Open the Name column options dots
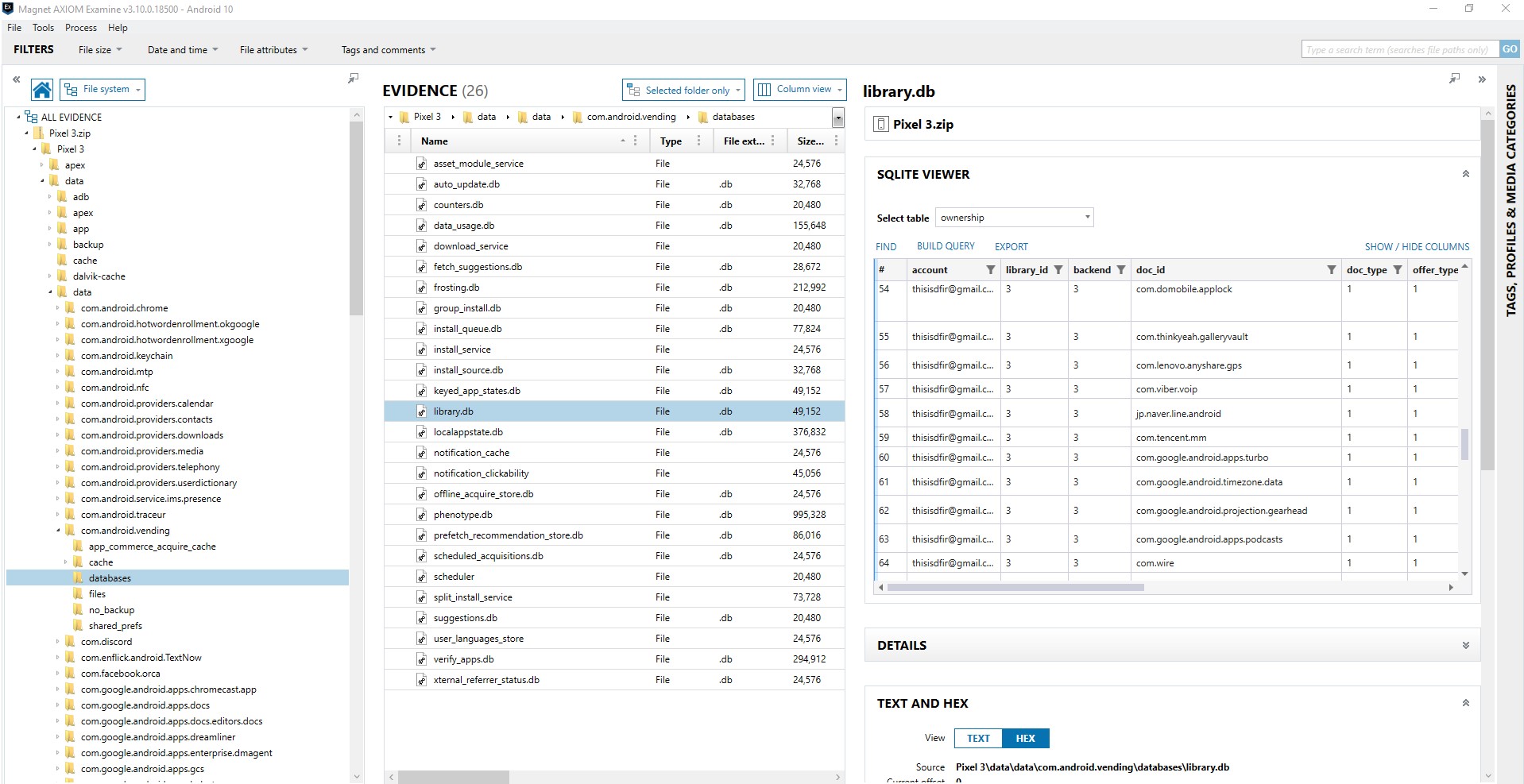This screenshot has width=1524, height=784. point(635,141)
